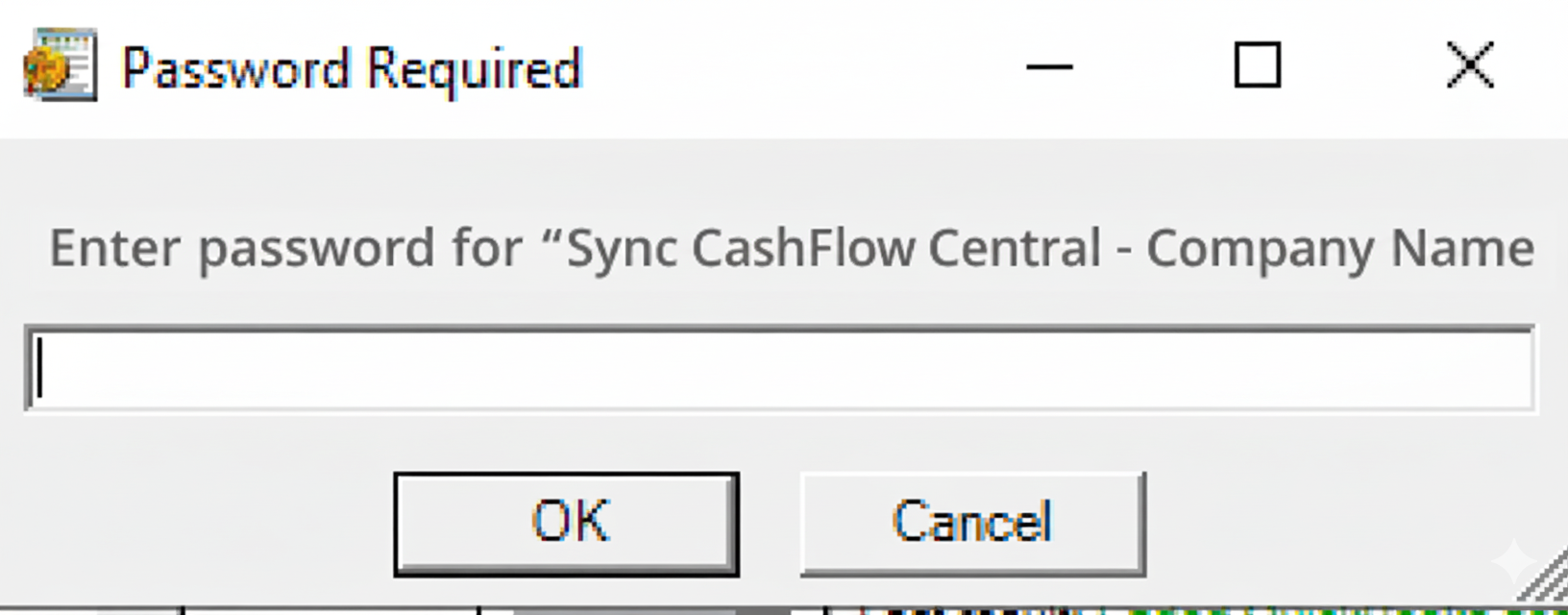1568x615 pixels.
Task: Click the Password Required dialog app icon
Action: click(60, 65)
